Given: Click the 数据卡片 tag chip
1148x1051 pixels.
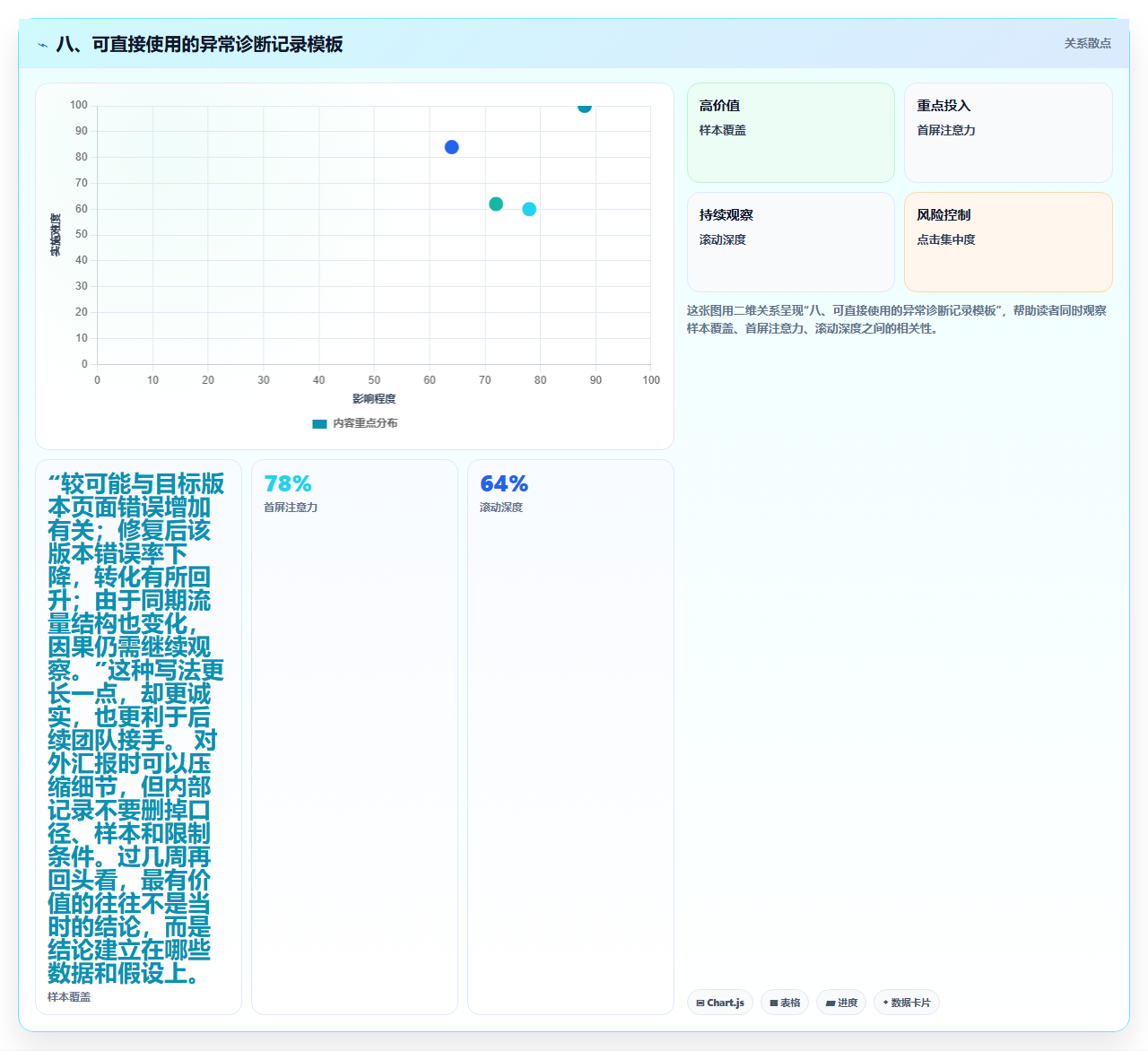Looking at the screenshot, I should (907, 1003).
